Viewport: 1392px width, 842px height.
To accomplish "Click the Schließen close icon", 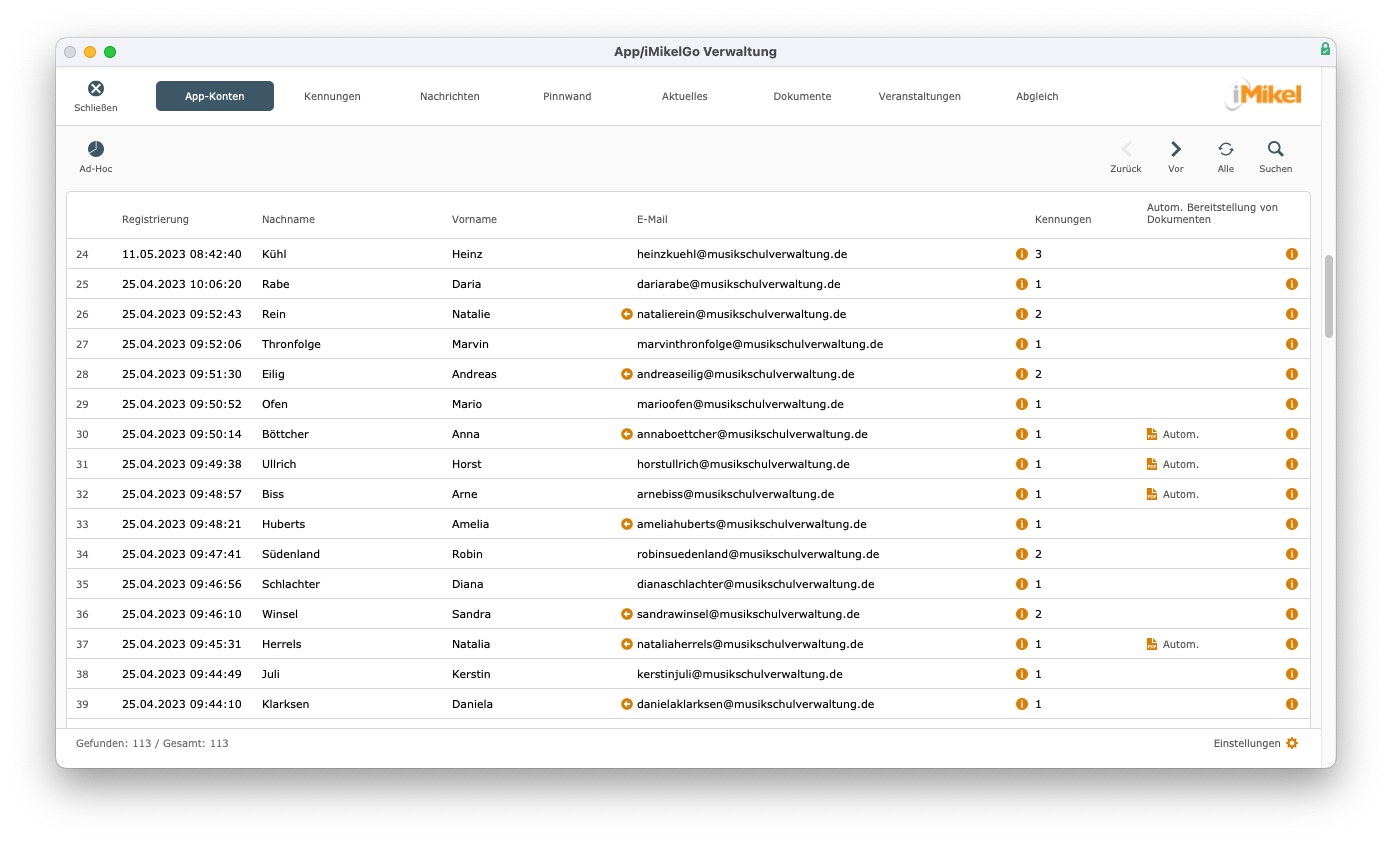I will click(x=96, y=89).
